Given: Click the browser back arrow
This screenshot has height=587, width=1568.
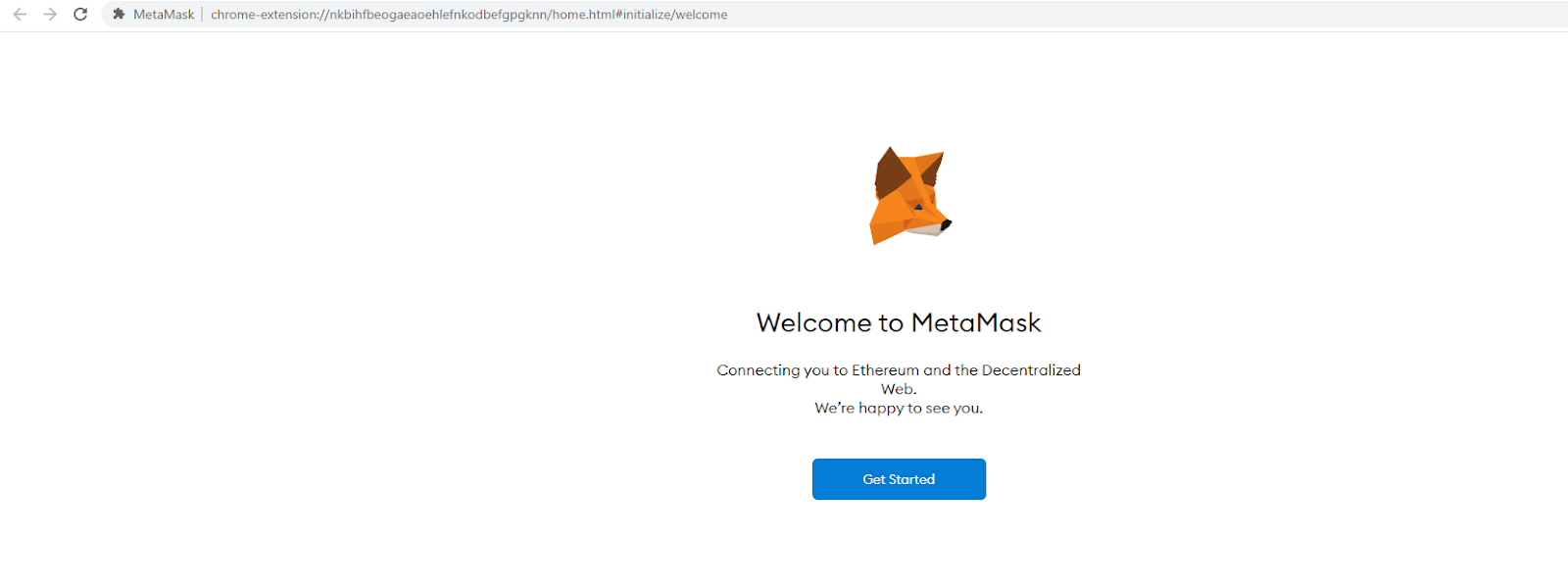Looking at the screenshot, I should coord(20,15).
